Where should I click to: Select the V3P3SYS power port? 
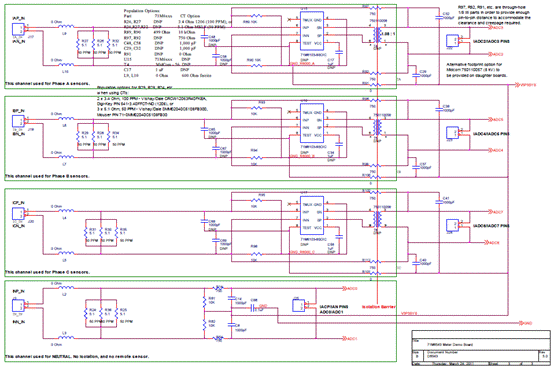(x=525, y=85)
